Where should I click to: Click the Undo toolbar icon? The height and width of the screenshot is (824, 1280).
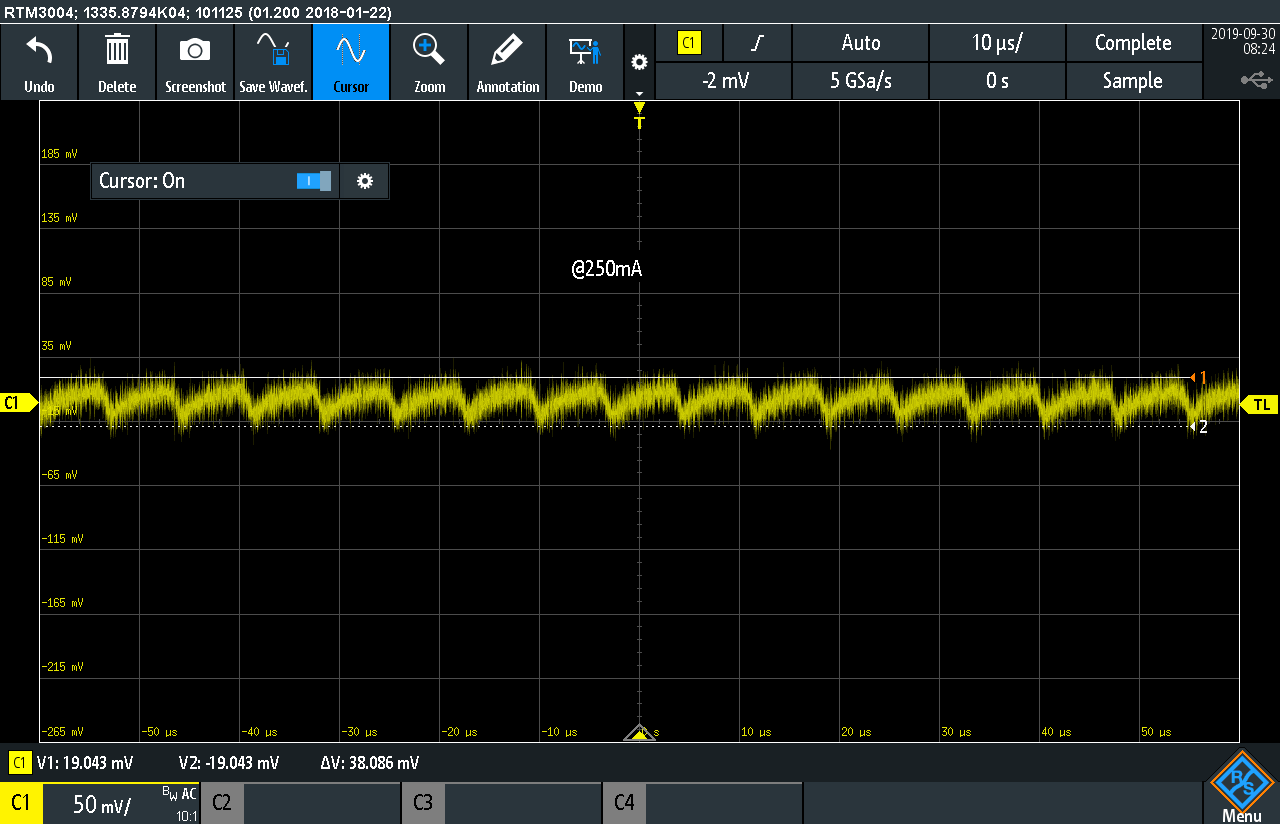click(x=39, y=62)
